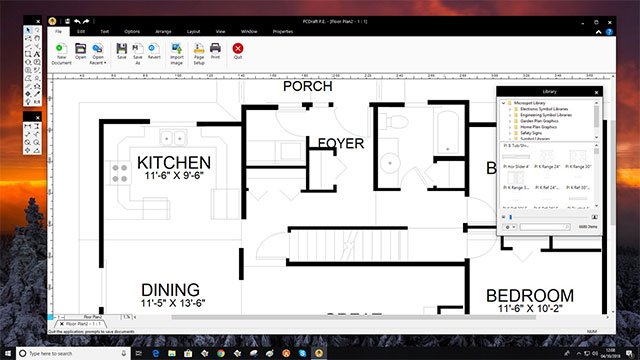
Task: Select the vertical dimension tool
Action: pos(37,126)
